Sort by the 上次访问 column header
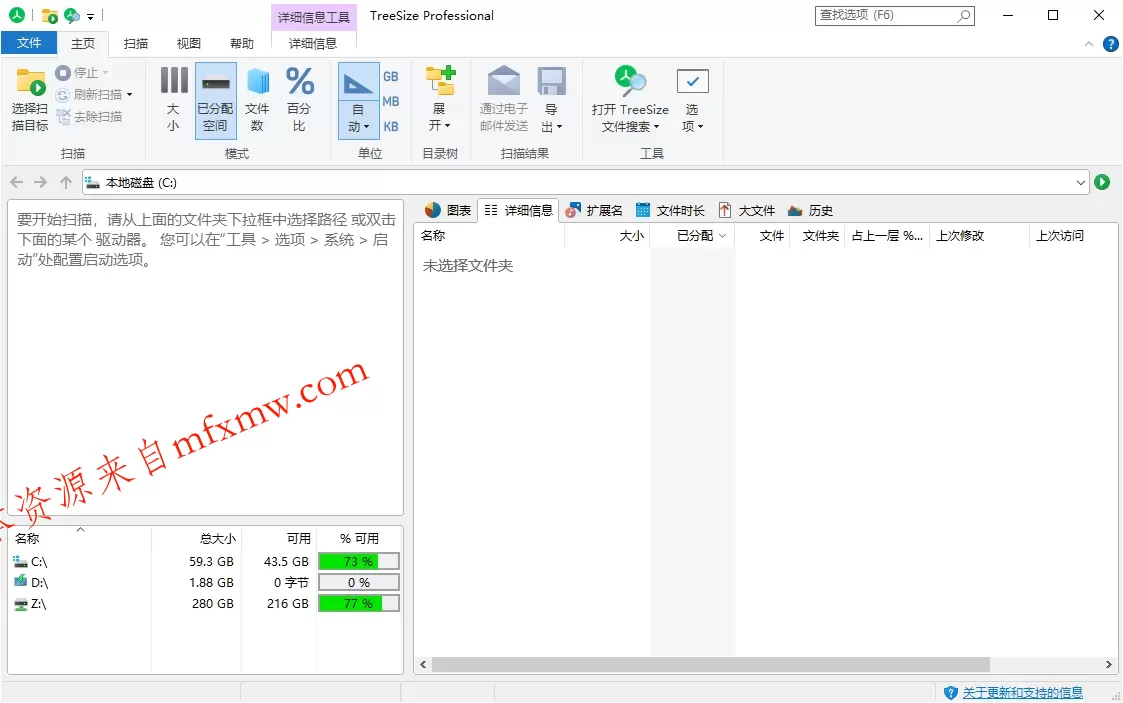This screenshot has width=1123, height=703. click(1073, 236)
